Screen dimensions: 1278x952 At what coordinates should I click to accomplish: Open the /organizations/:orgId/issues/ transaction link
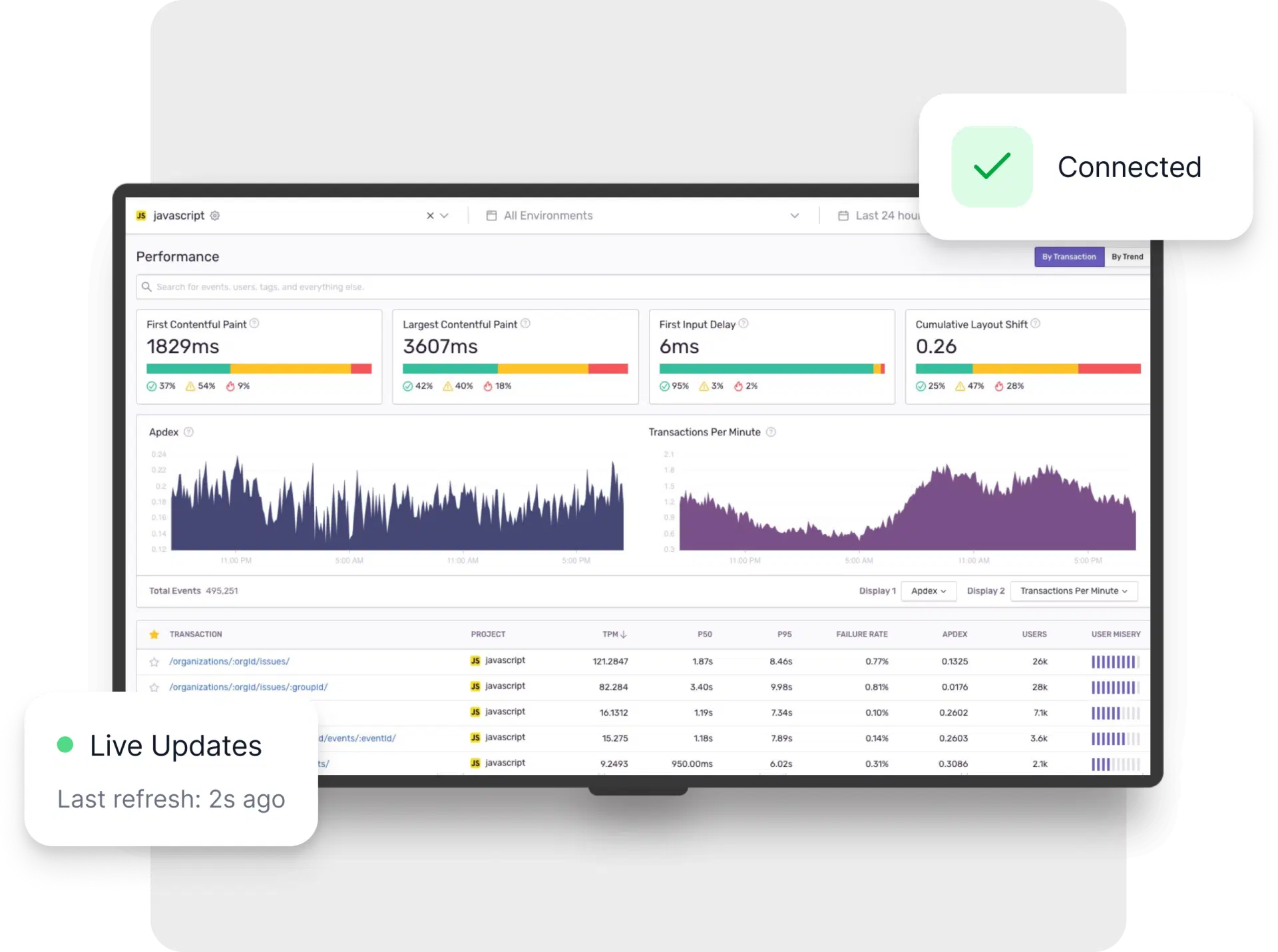click(x=229, y=661)
